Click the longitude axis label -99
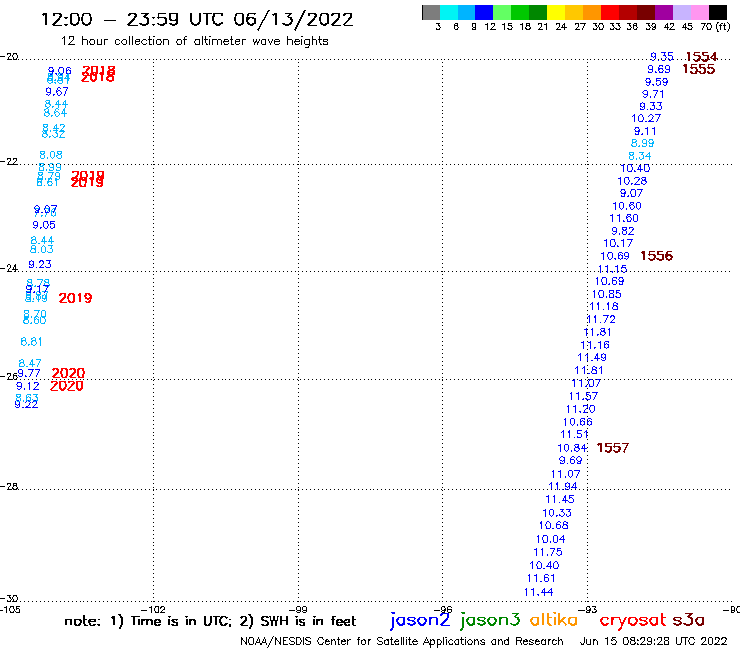Viewport: 740px width, 650px height. point(298,610)
